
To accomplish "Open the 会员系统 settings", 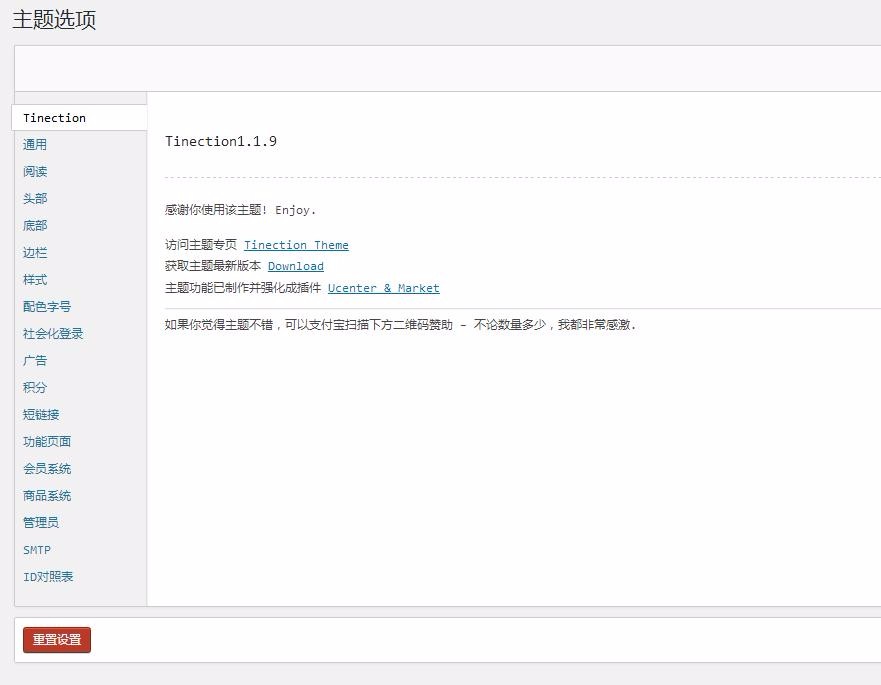I will [x=46, y=468].
